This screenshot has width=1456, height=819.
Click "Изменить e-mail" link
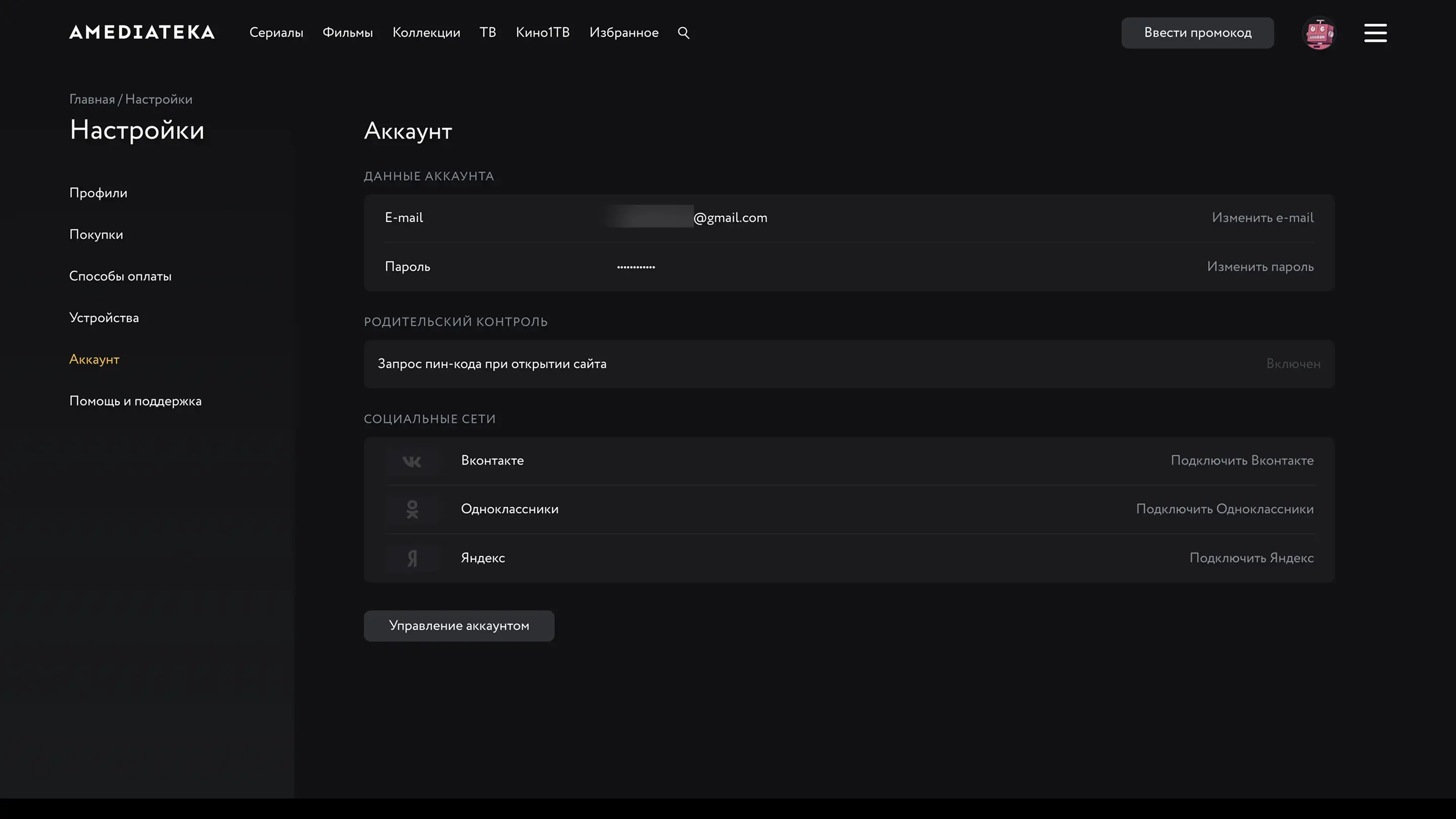click(1262, 218)
